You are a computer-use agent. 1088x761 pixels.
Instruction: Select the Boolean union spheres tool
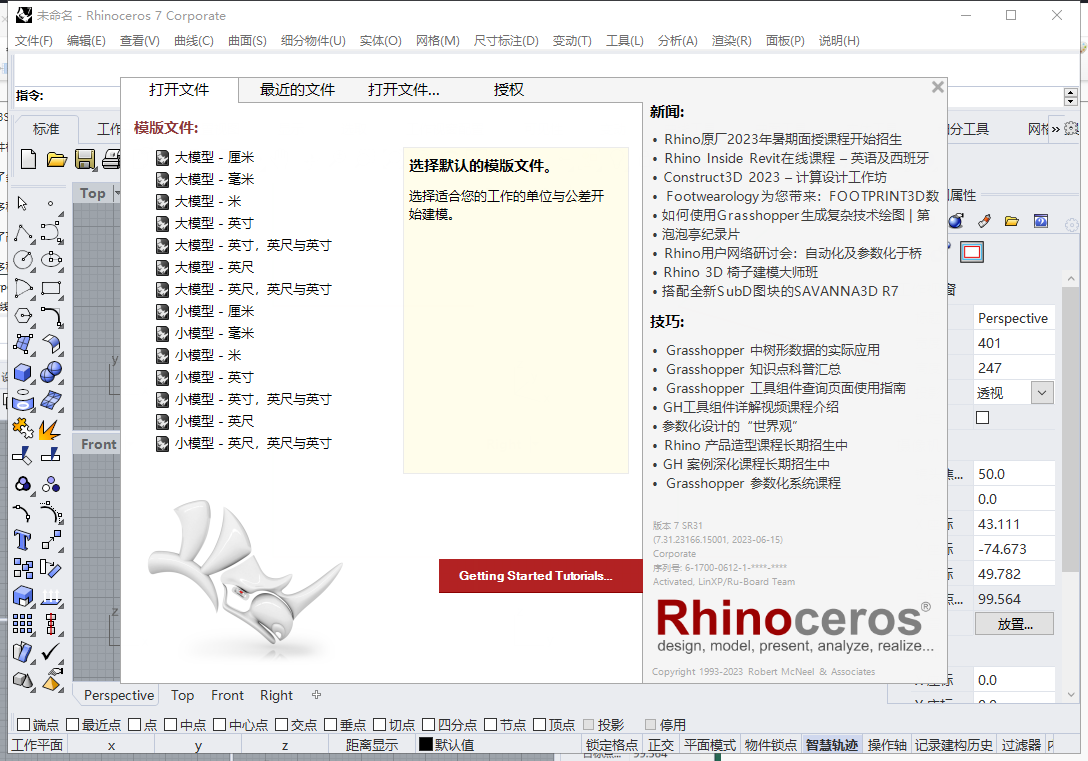(51, 373)
